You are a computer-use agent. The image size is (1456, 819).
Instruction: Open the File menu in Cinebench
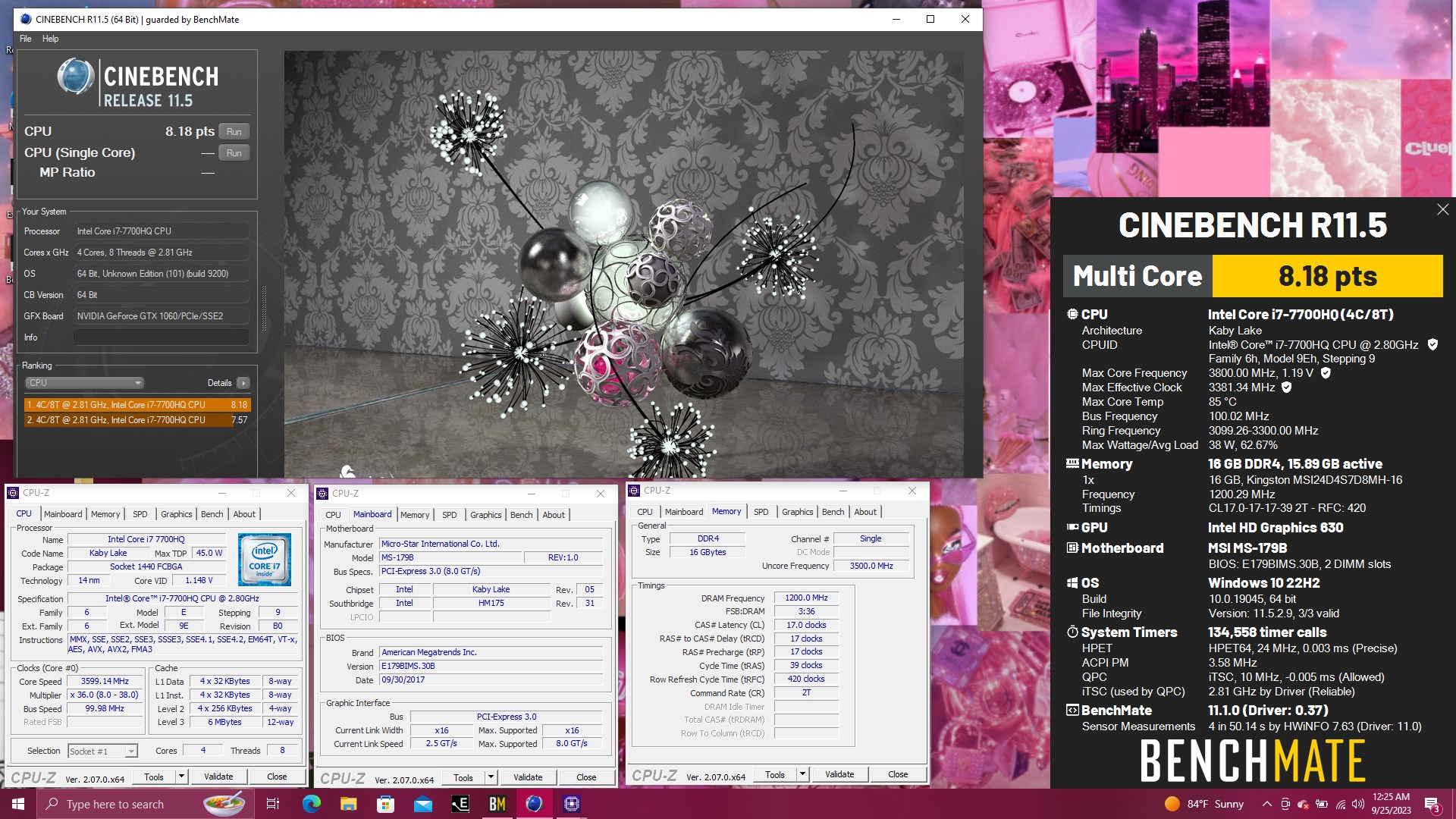[x=25, y=39]
